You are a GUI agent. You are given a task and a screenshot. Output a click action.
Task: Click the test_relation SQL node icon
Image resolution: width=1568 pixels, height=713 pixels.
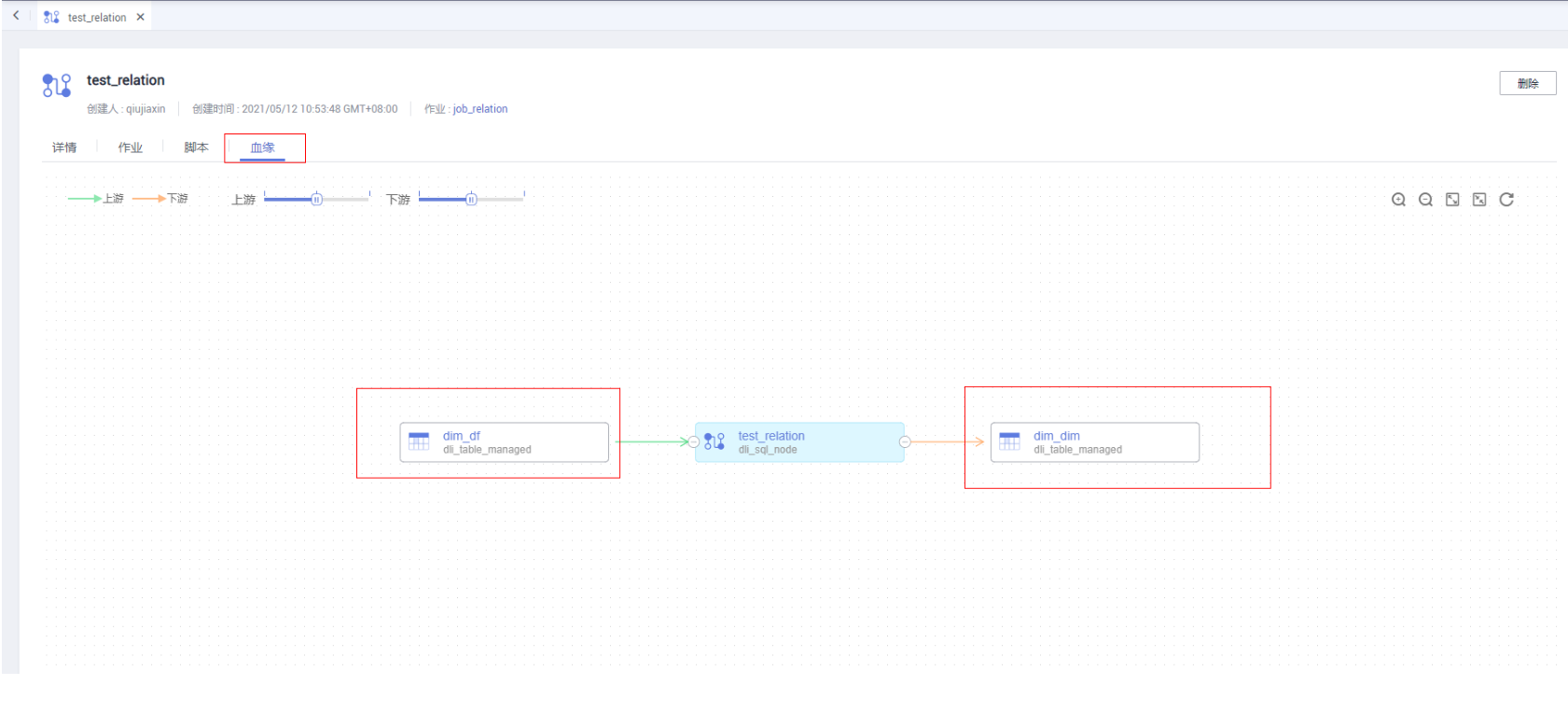point(715,441)
